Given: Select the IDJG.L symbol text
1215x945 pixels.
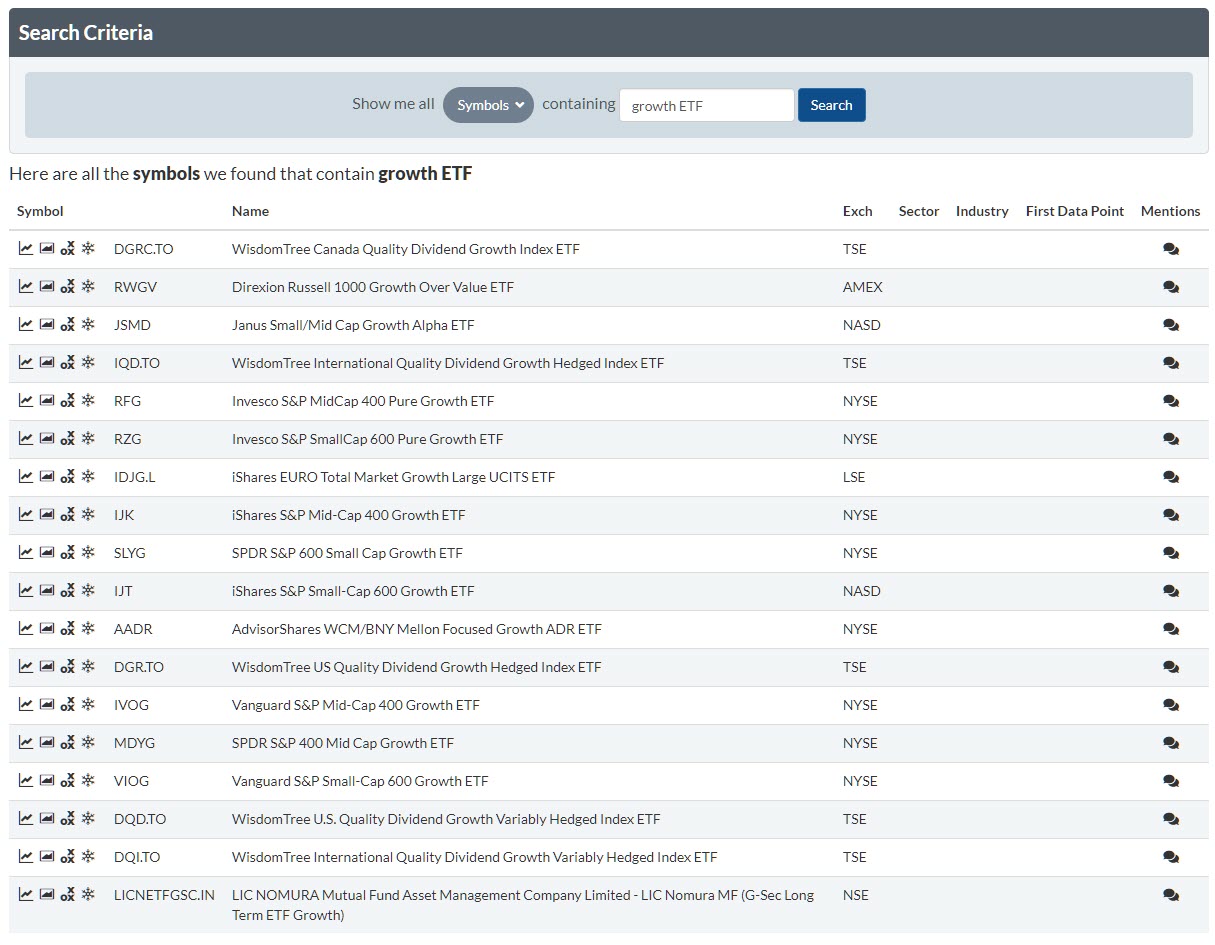Looking at the screenshot, I should [x=135, y=477].
